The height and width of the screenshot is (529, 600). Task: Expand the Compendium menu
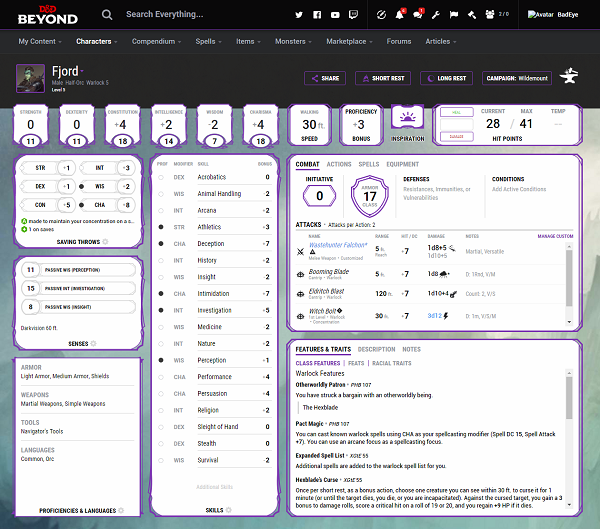tap(157, 41)
